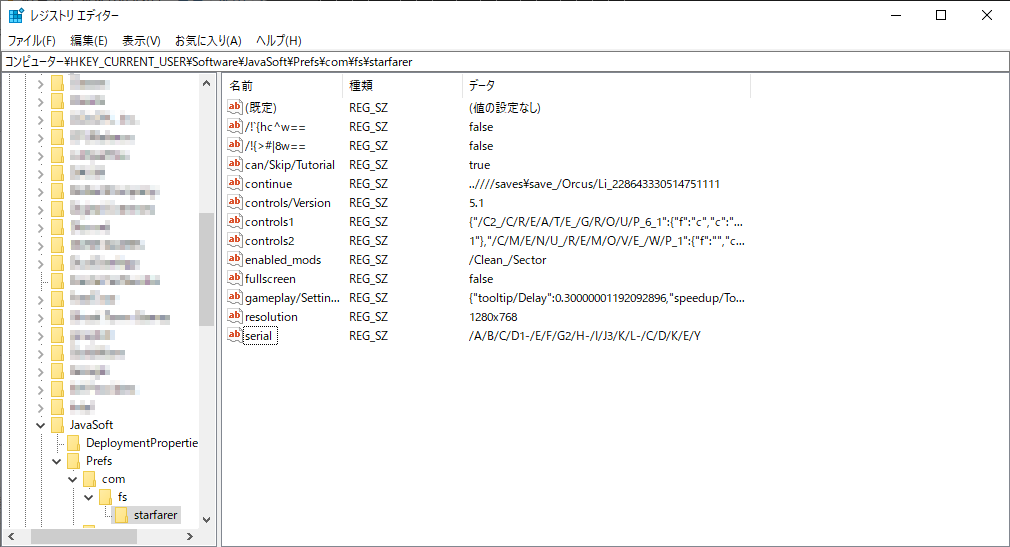Click the Prefs folder icon
Screen dimensions: 1010x547
click(73, 461)
